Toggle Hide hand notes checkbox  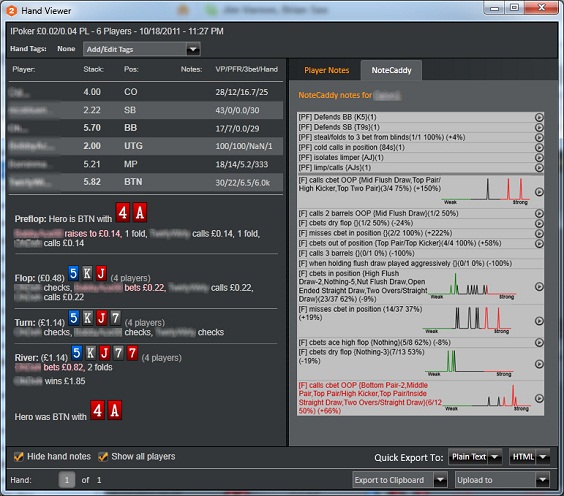click(18, 456)
